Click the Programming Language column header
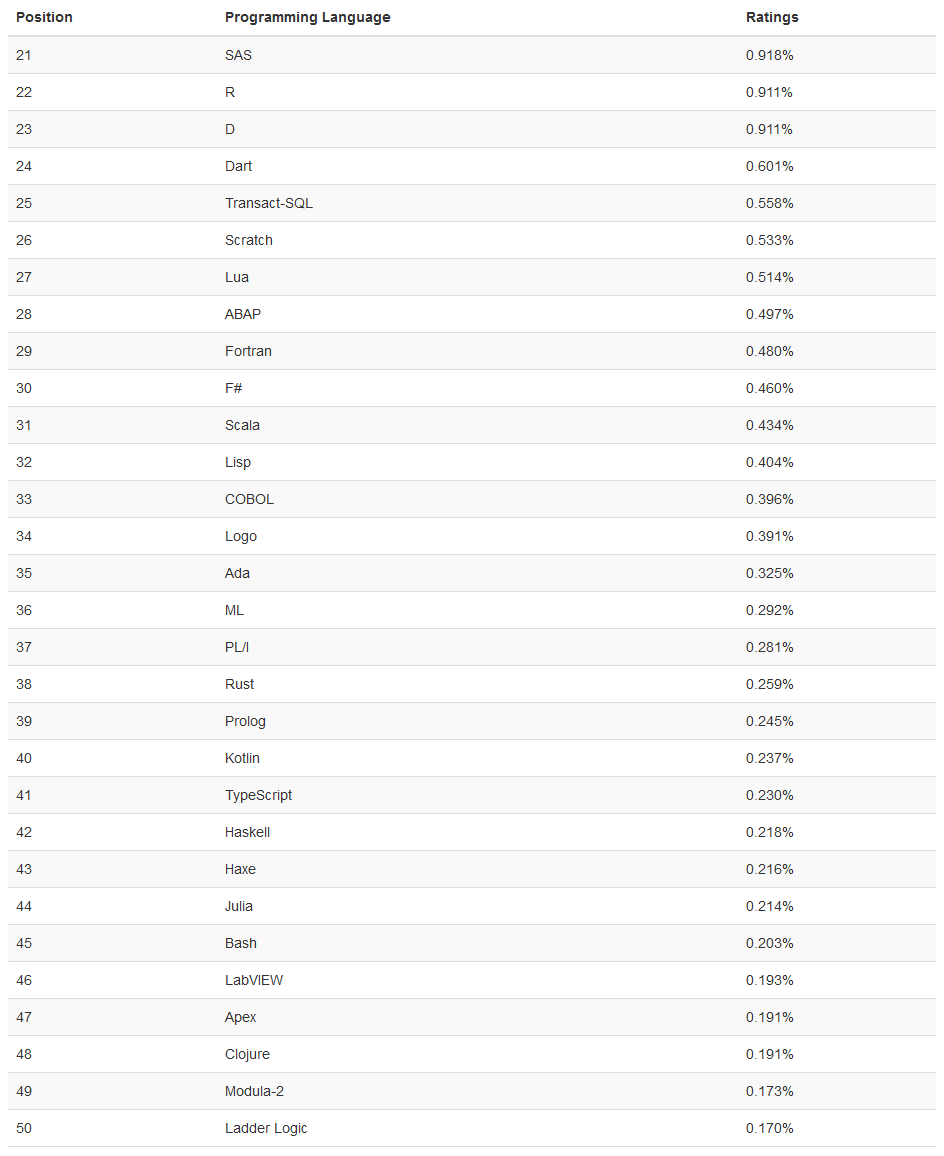Image resolution: width=944 pixels, height=1156 pixels. pyautogui.click(x=308, y=17)
